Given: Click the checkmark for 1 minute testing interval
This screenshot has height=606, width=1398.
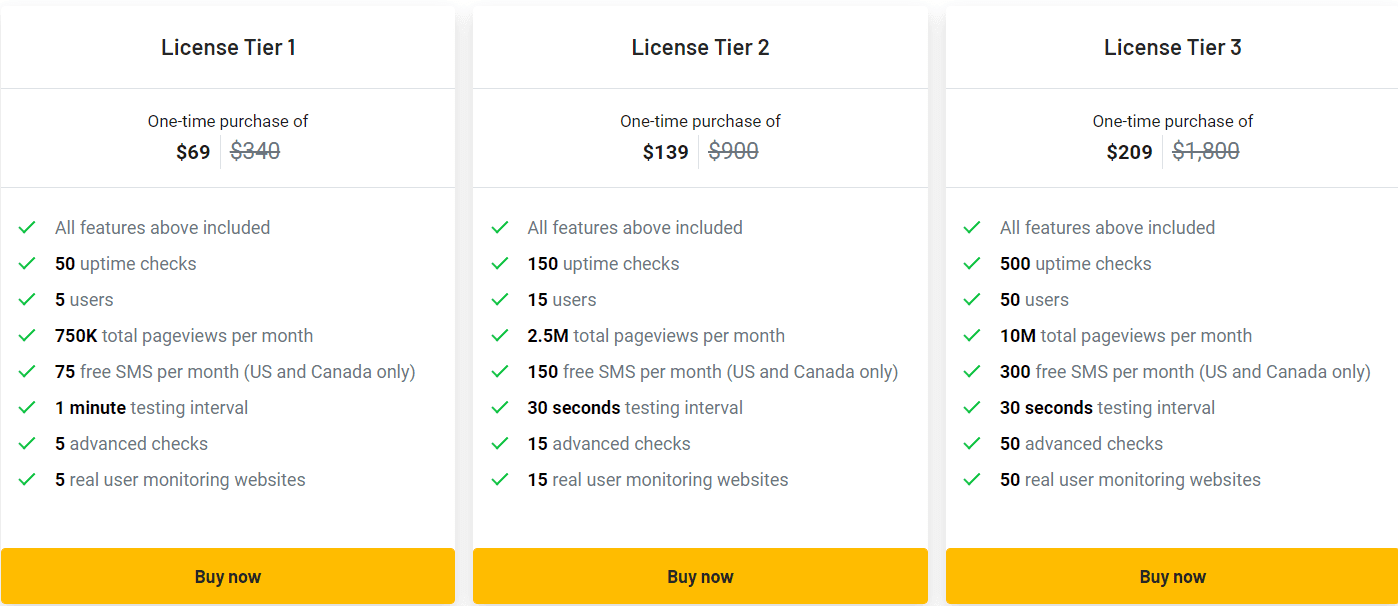Looking at the screenshot, I should click(27, 407).
